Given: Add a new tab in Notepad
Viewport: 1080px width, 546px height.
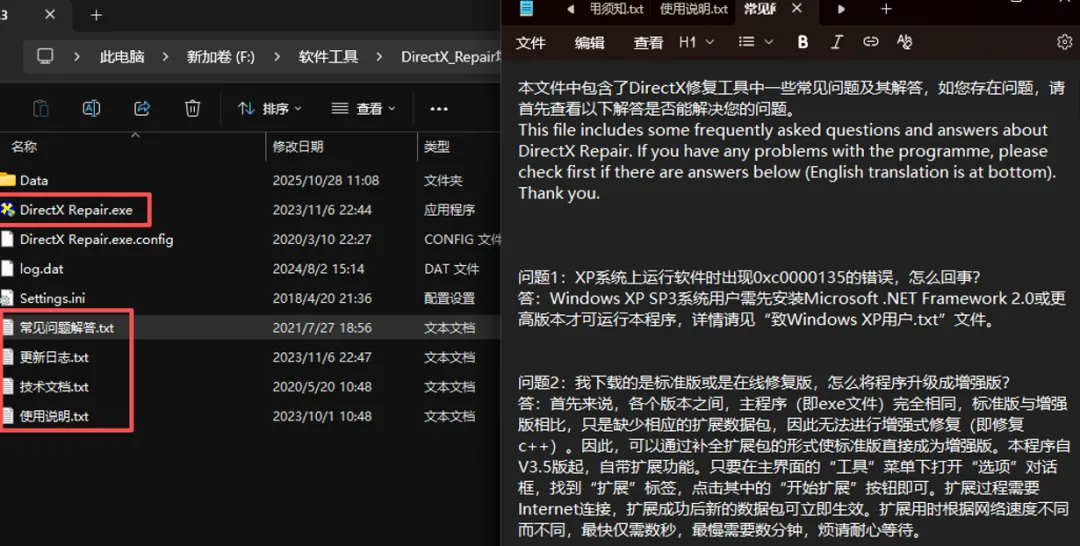Looking at the screenshot, I should click(x=886, y=9).
